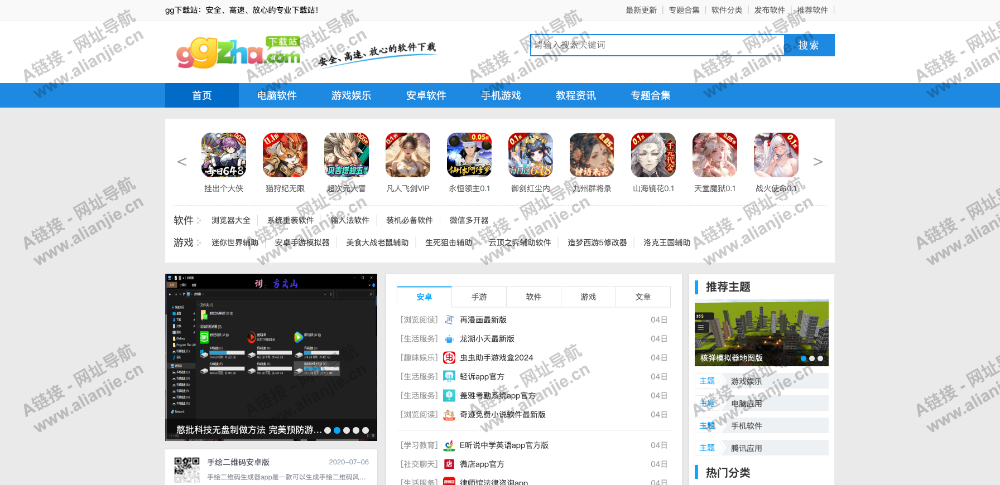Open the 腾讯应用 recommended theme
The image size is (1000, 485).
(x=746, y=448)
